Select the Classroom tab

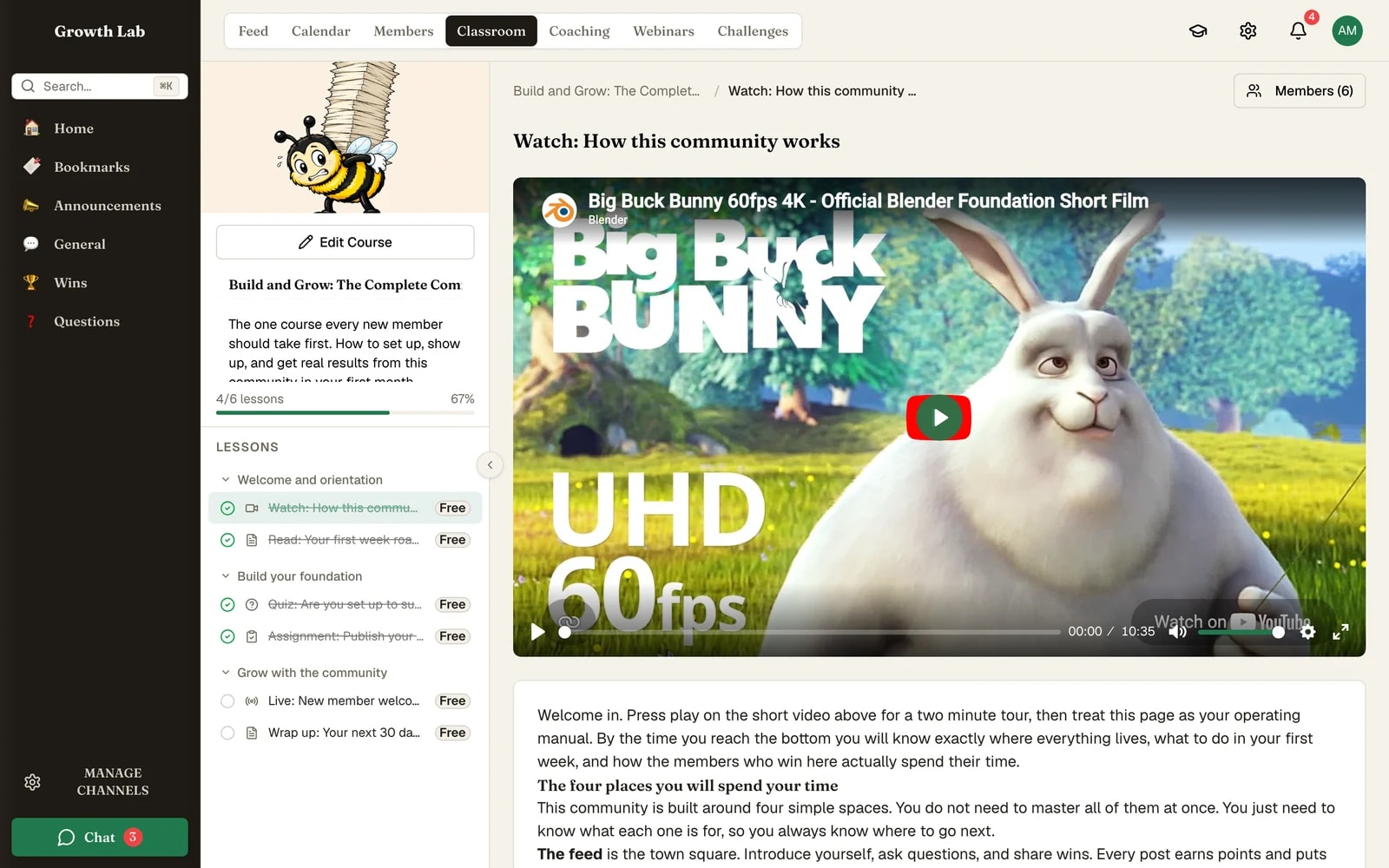tap(491, 31)
